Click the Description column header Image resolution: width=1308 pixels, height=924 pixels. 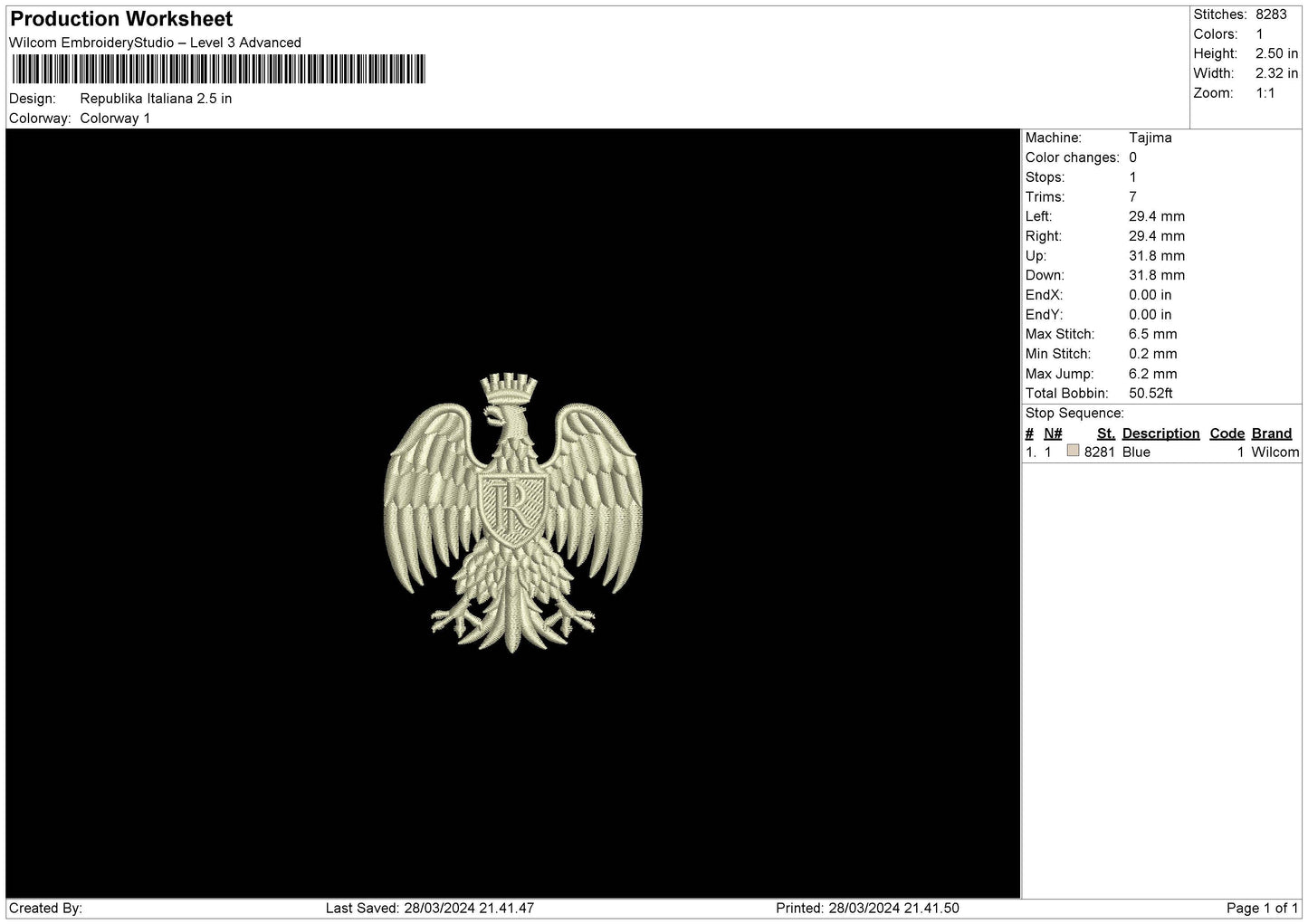1160,433
